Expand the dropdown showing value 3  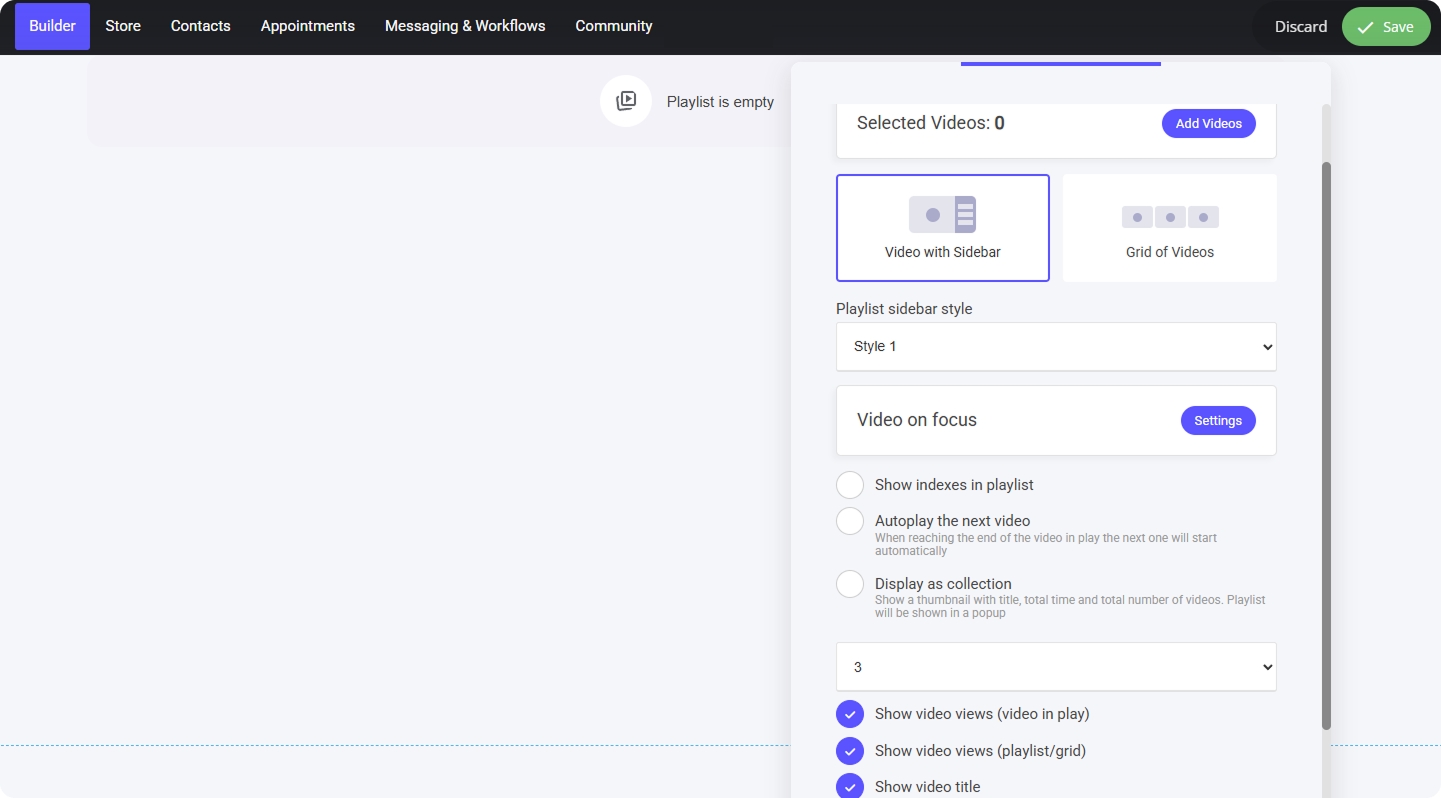[1056, 667]
